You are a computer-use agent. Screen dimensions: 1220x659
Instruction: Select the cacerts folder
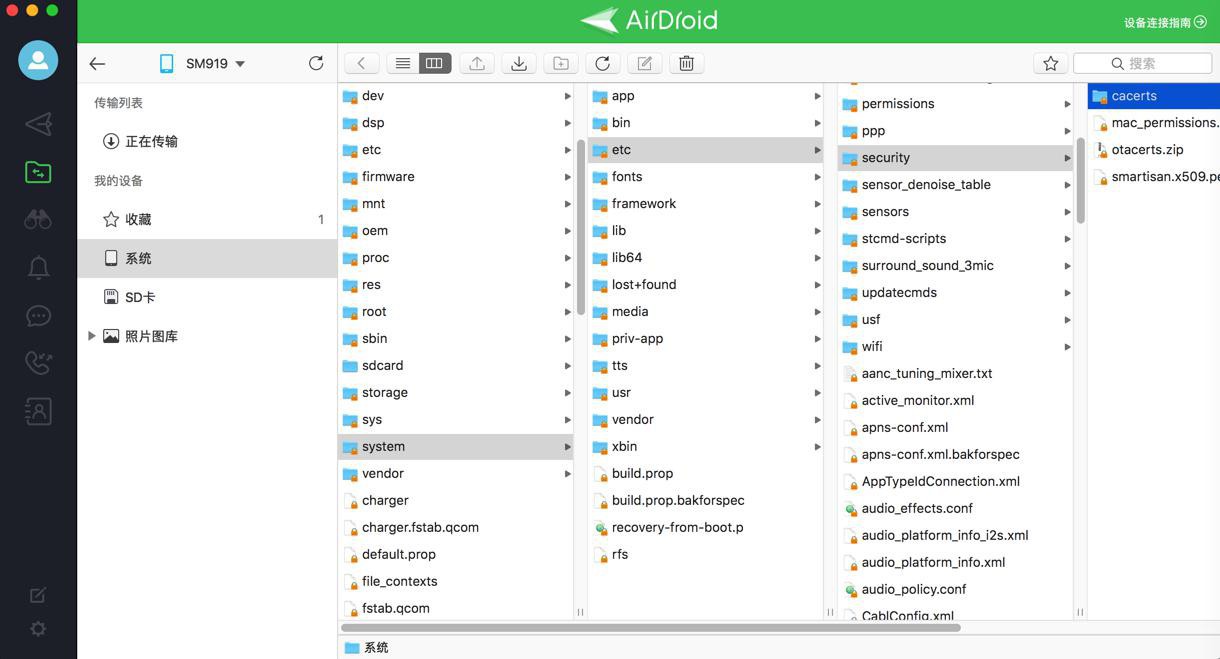(1154, 96)
